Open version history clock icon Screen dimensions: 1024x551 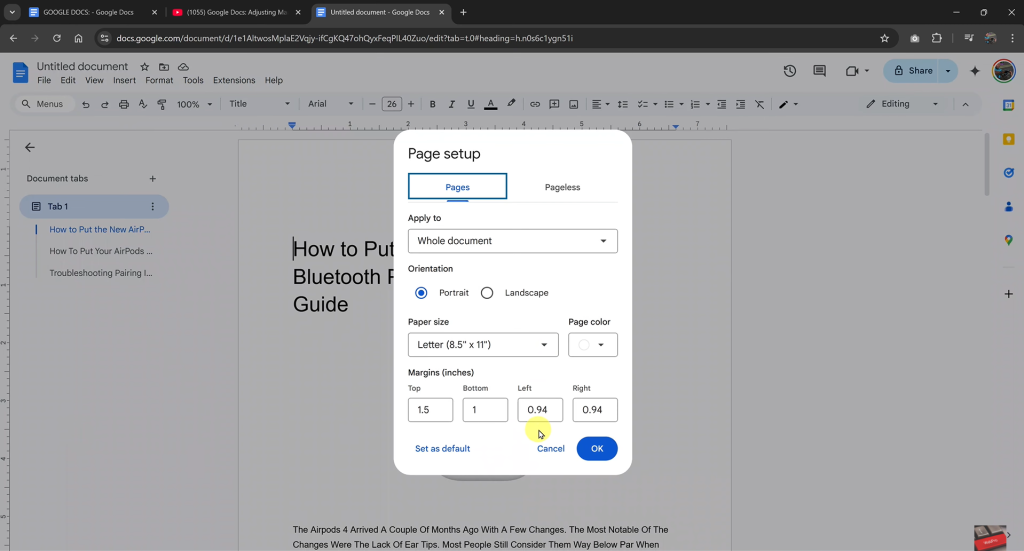(x=790, y=71)
